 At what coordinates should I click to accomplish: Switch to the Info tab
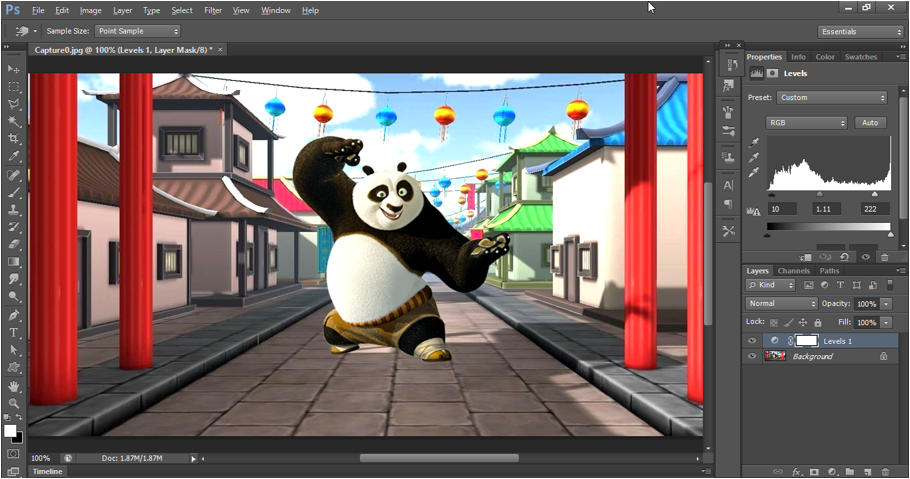tap(799, 57)
